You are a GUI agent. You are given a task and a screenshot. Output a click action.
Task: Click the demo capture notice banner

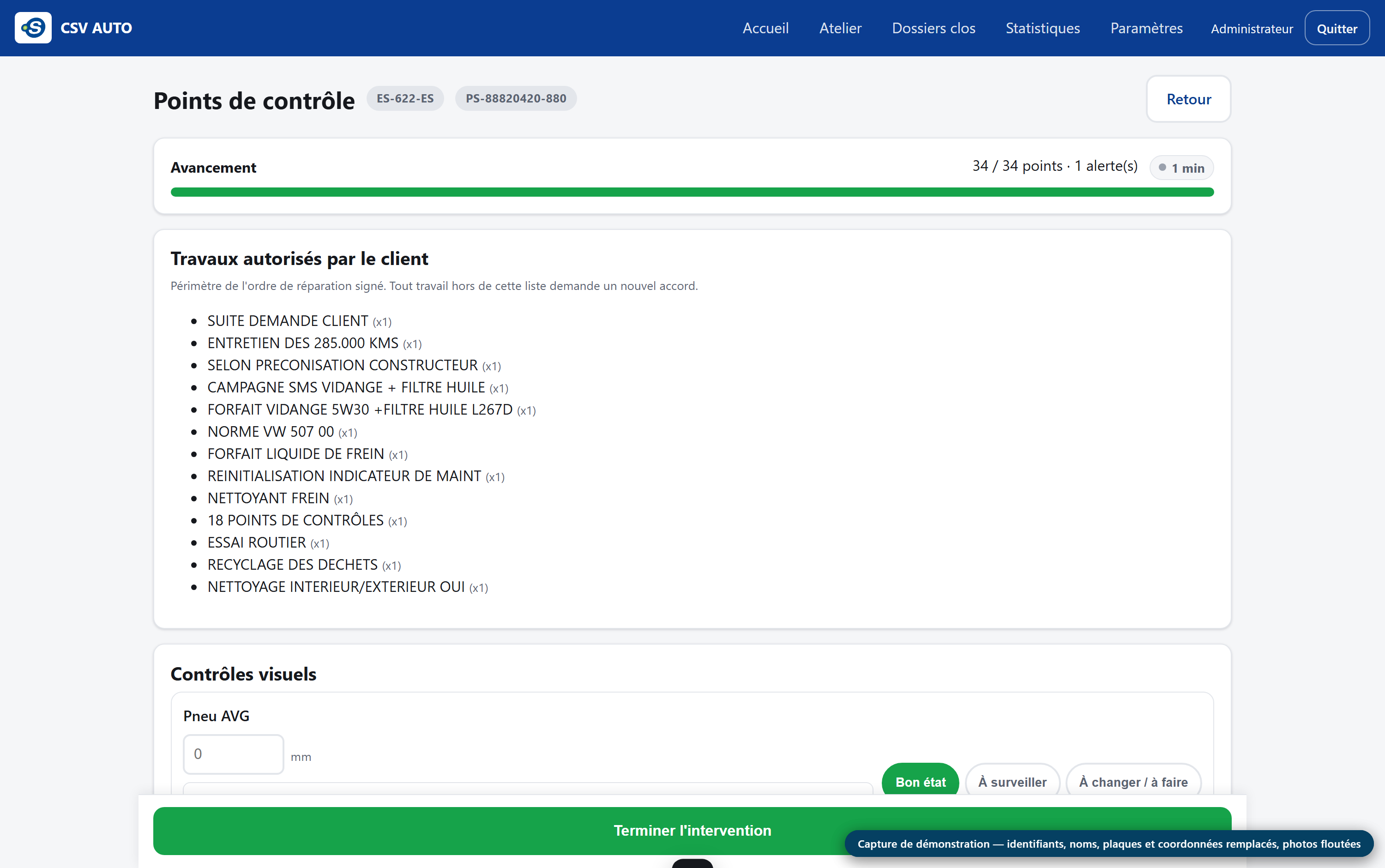[1108, 844]
